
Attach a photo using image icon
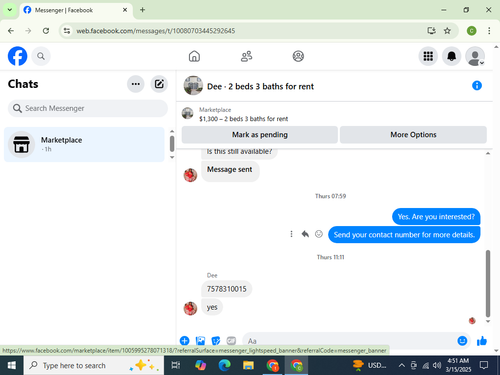click(200, 341)
